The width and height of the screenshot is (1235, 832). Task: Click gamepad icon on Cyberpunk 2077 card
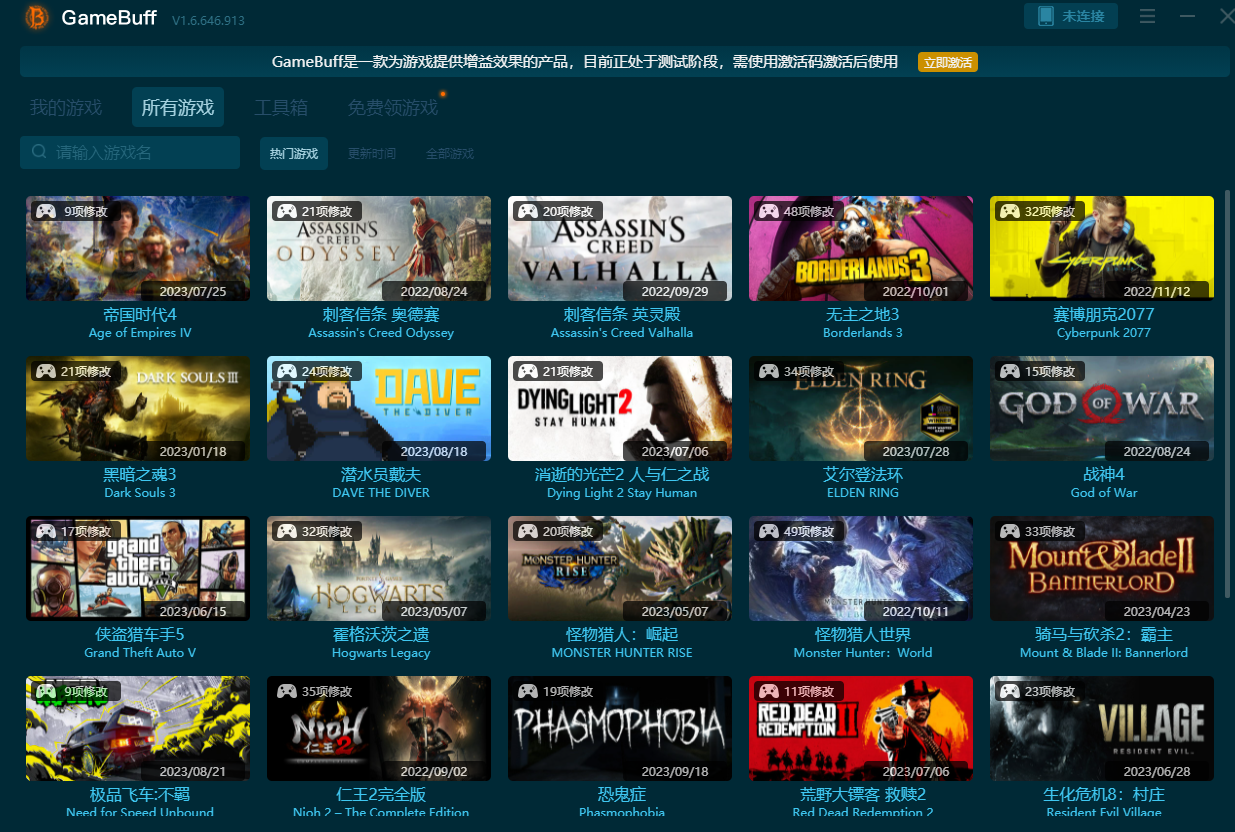[1010, 211]
